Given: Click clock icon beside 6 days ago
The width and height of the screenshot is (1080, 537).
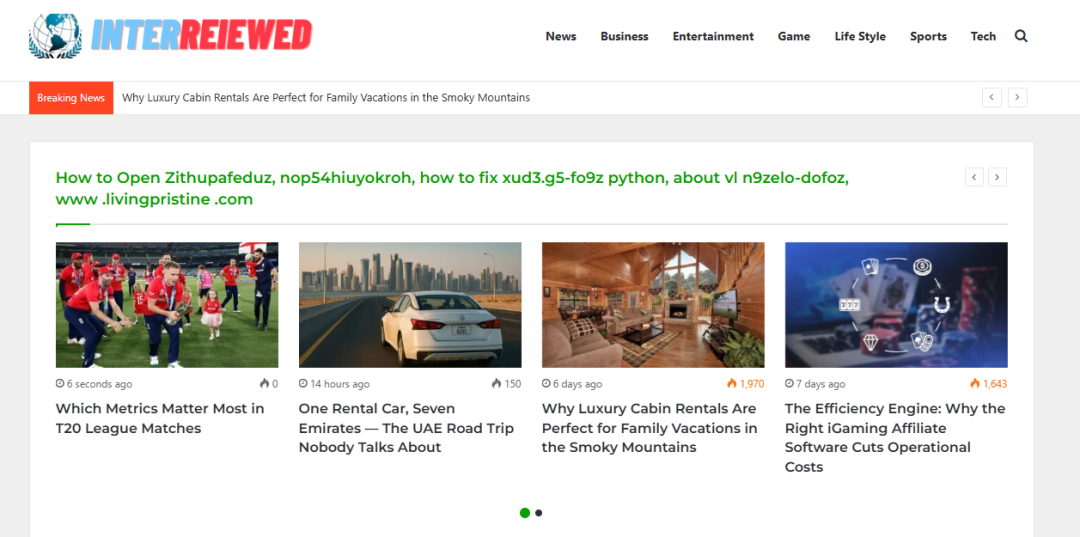Looking at the screenshot, I should (546, 384).
